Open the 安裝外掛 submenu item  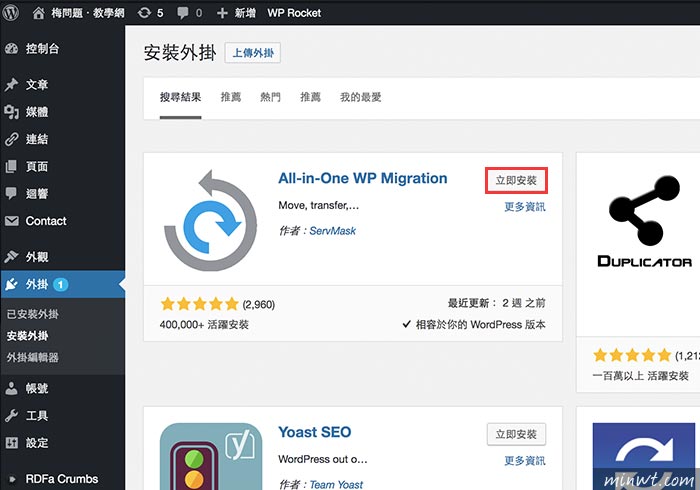(x=27, y=336)
